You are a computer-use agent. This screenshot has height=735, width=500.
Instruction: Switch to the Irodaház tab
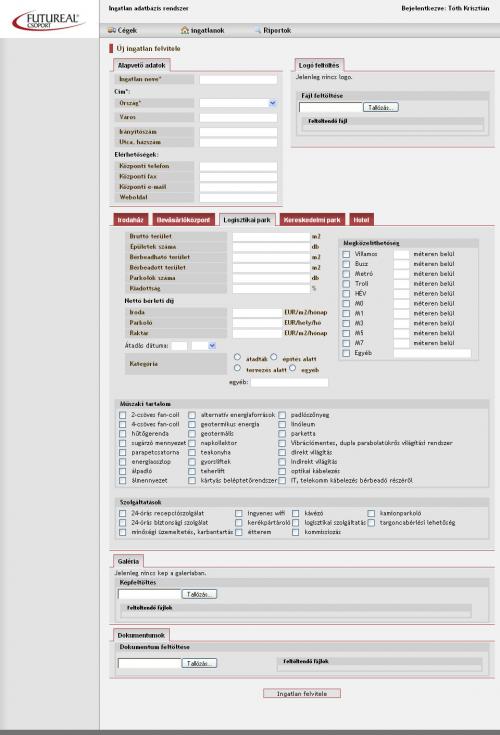pos(131,220)
